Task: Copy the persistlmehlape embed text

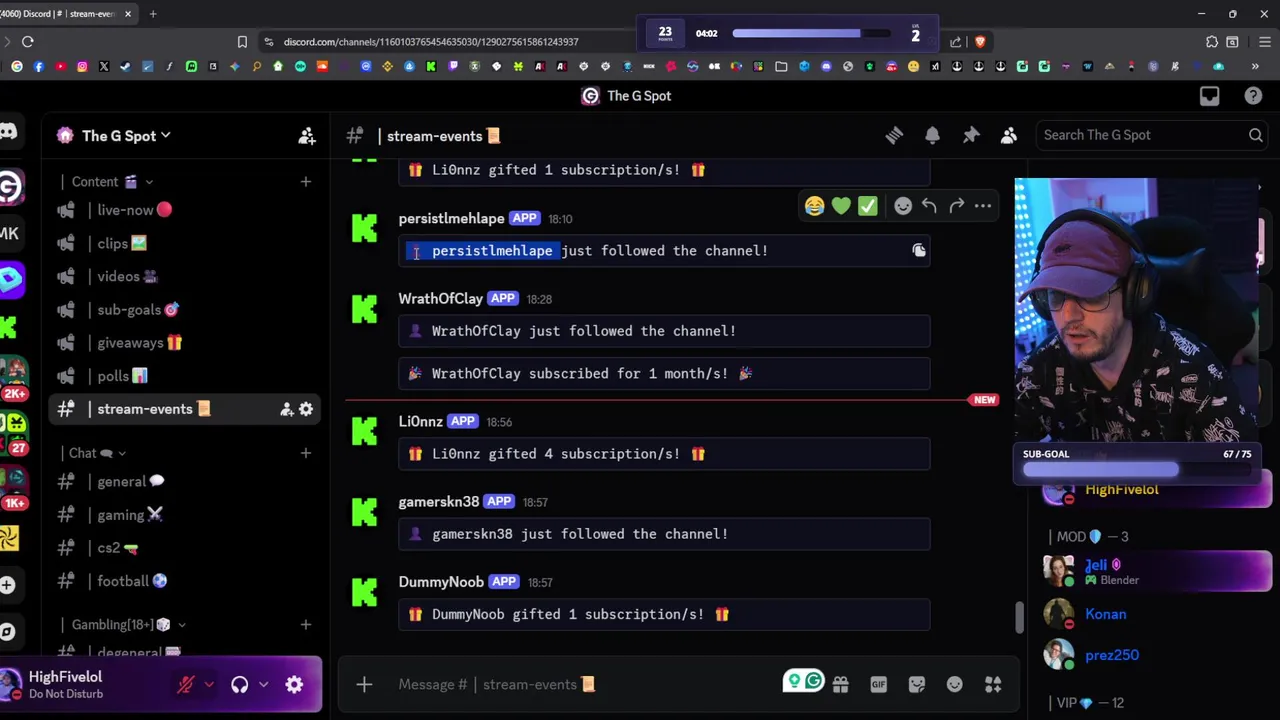Action: tap(919, 251)
